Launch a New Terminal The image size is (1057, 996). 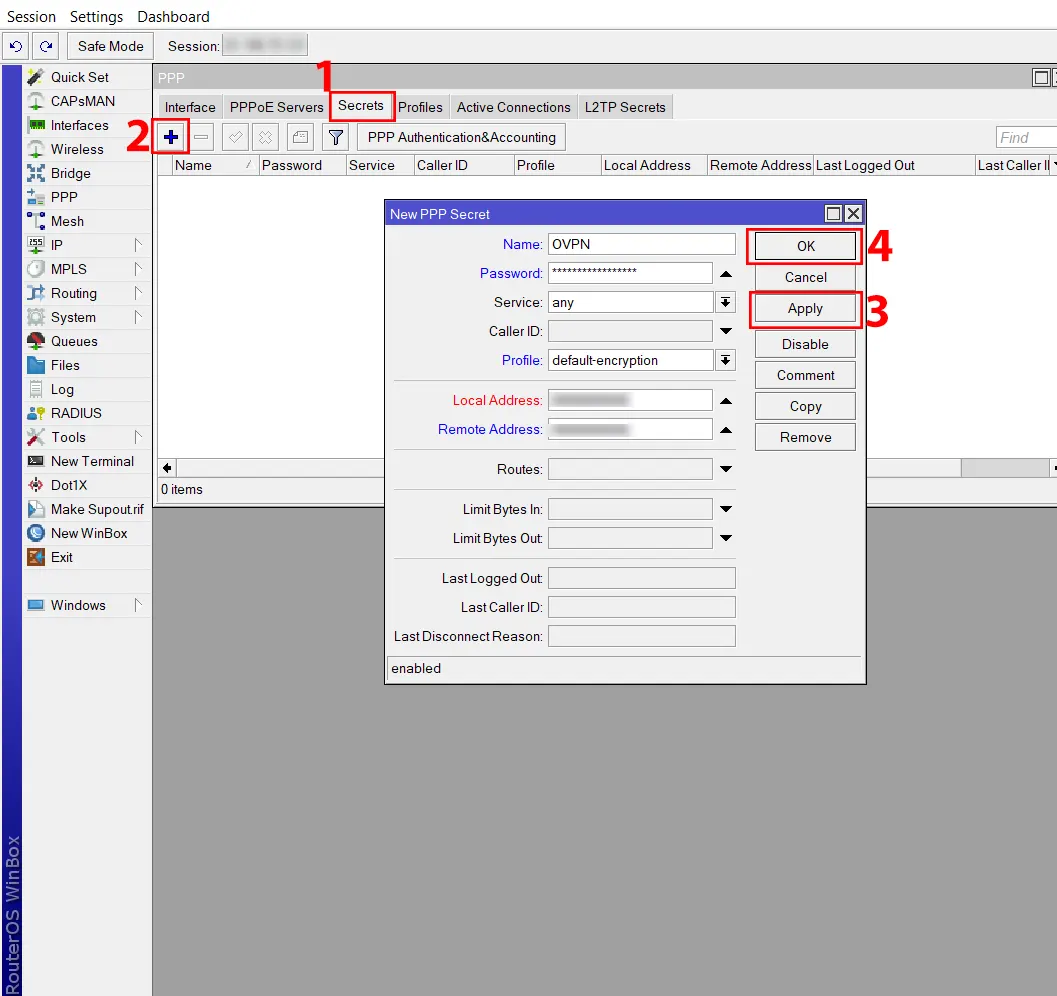tap(92, 461)
